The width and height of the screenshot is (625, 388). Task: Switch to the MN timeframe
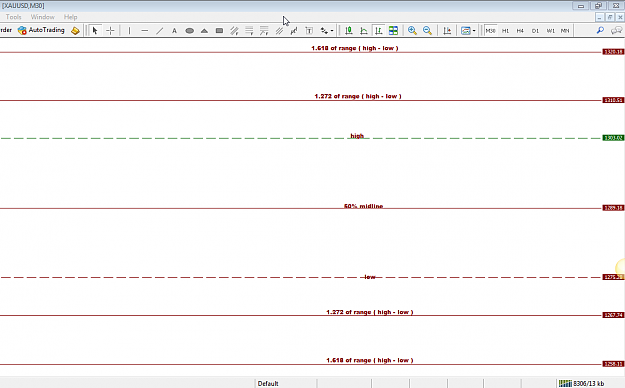(565, 31)
